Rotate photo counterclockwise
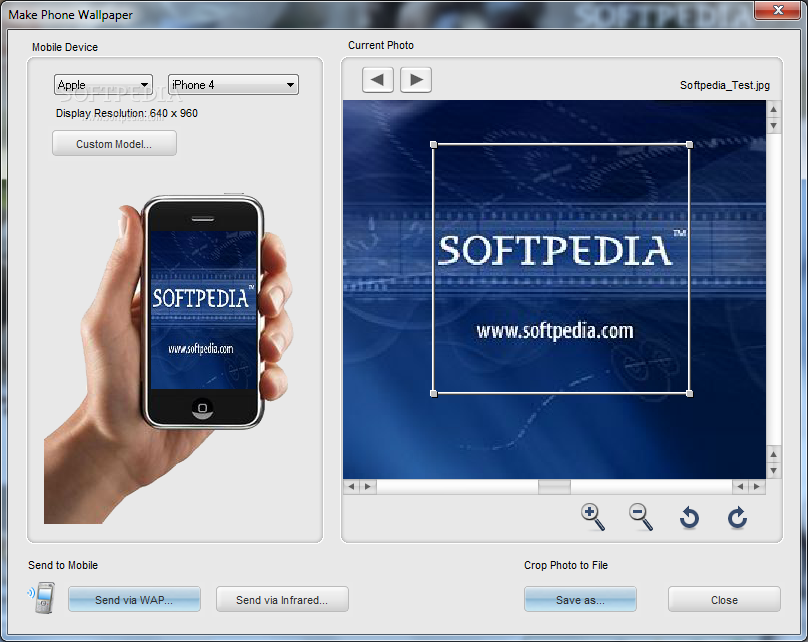The width and height of the screenshot is (808, 642). (689, 517)
